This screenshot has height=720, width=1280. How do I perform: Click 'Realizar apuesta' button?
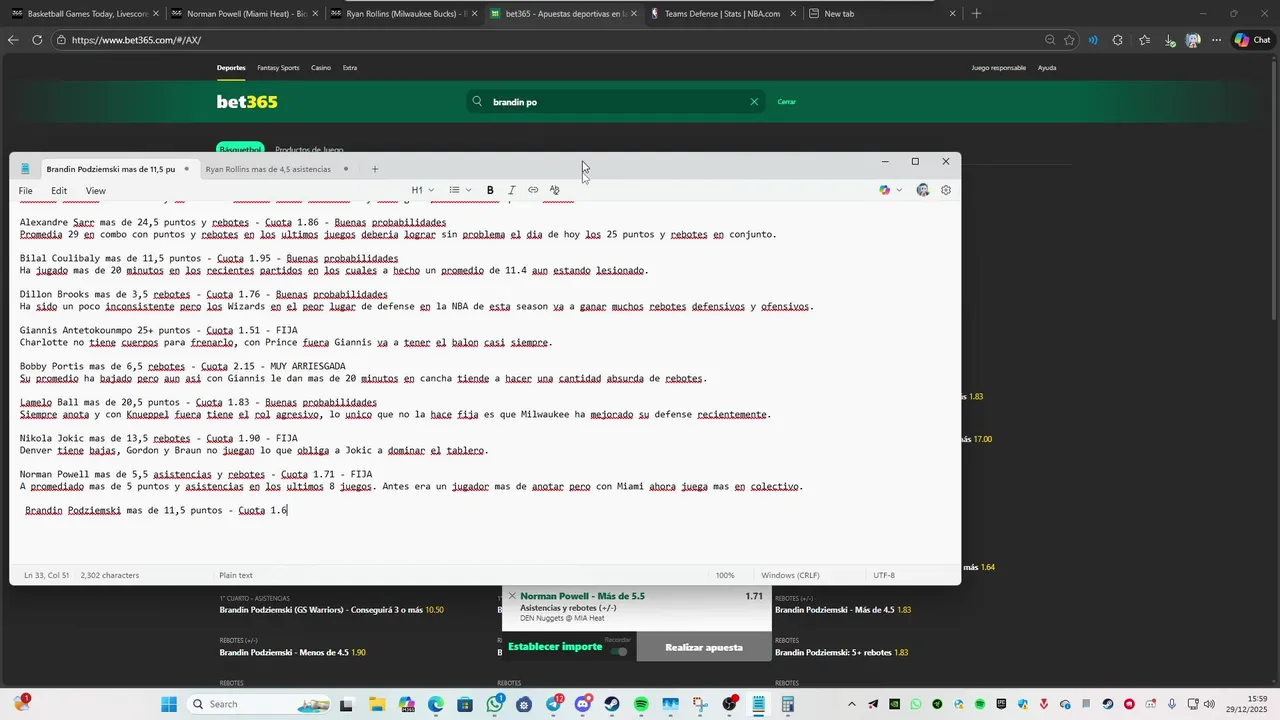704,647
